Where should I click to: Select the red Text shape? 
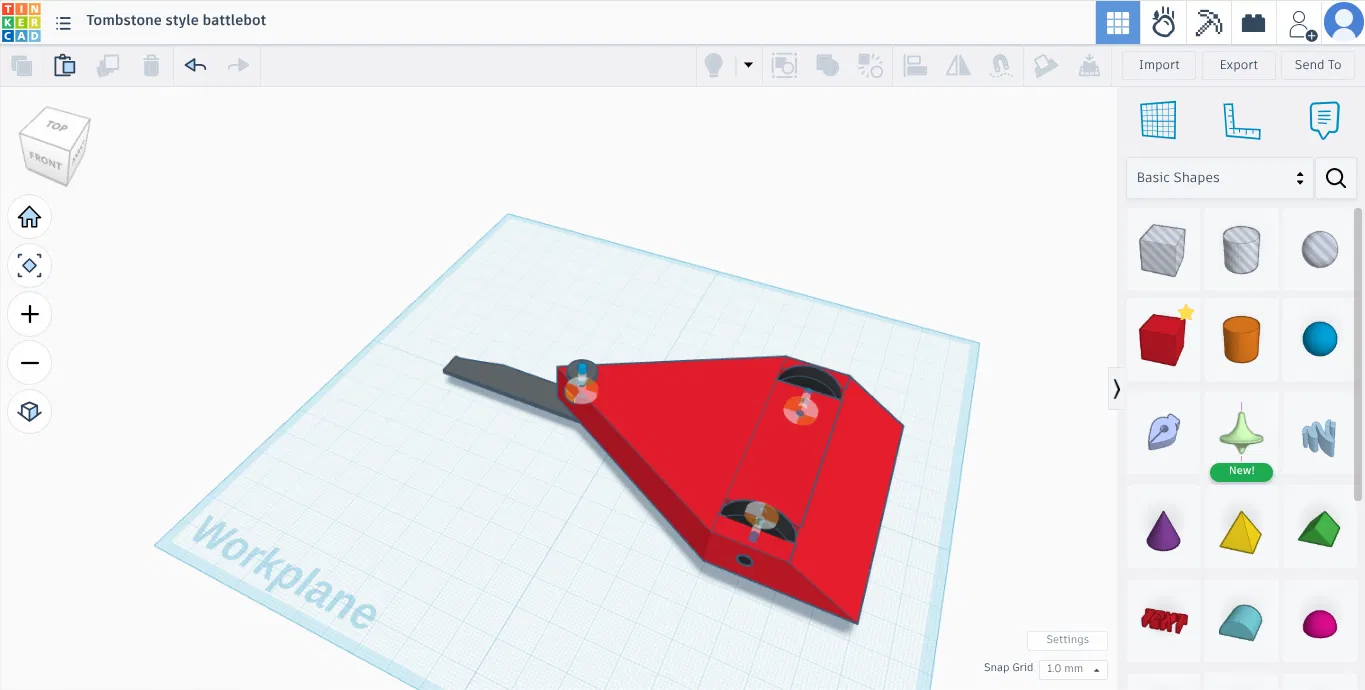pyautogui.click(x=1163, y=621)
